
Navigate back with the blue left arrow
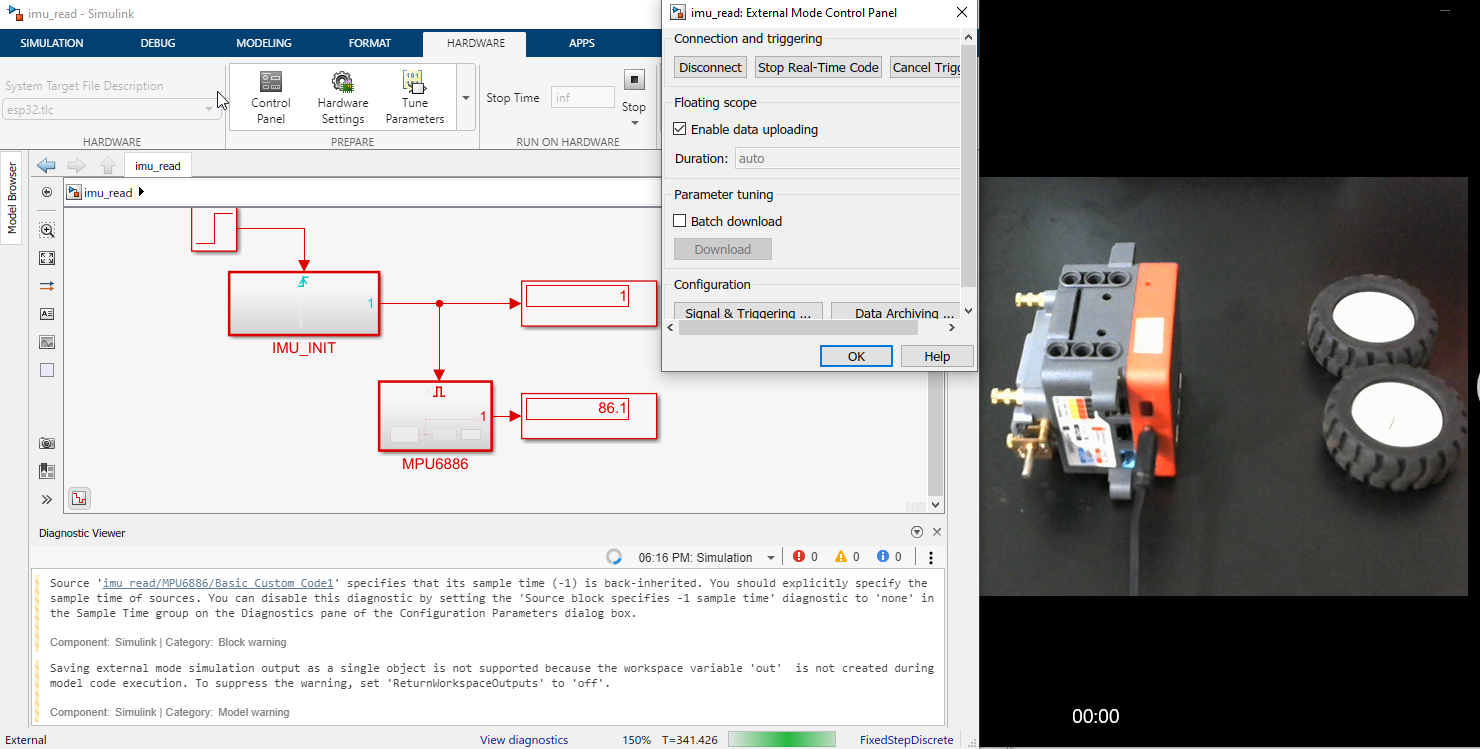tap(45, 165)
